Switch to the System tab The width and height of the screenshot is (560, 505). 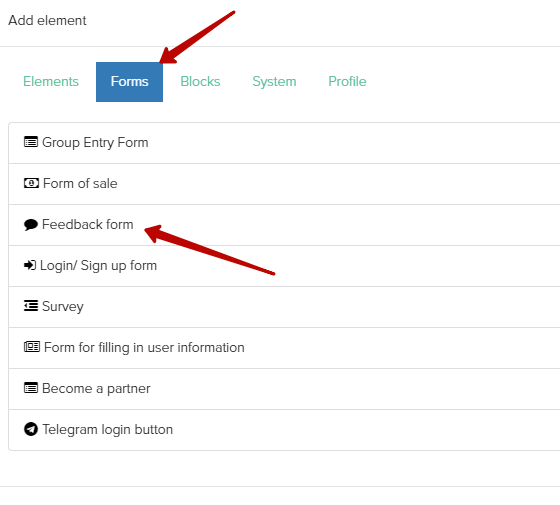(274, 81)
